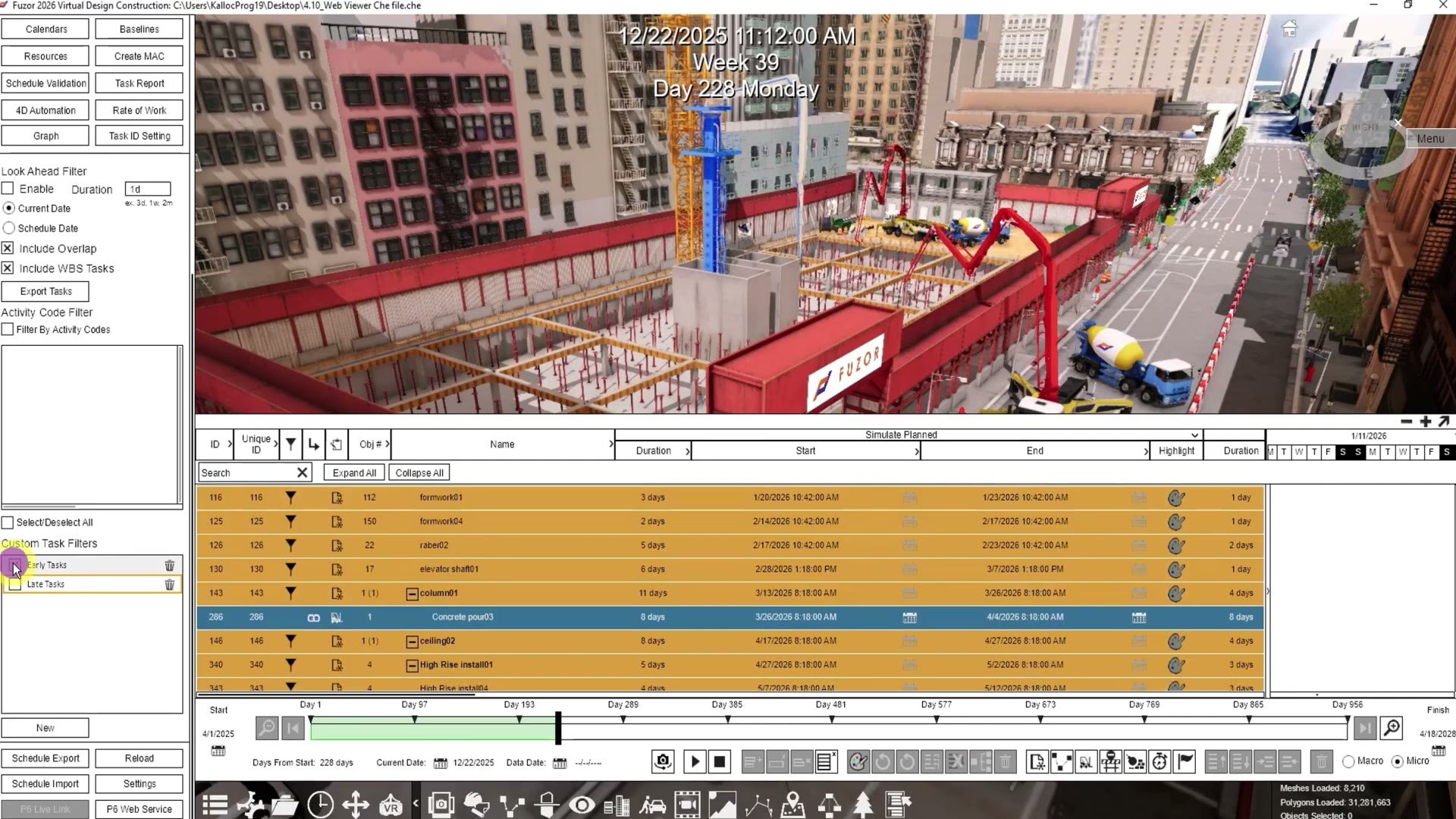
Task: Click the flag icon in task toolbar
Action: tap(1185, 761)
